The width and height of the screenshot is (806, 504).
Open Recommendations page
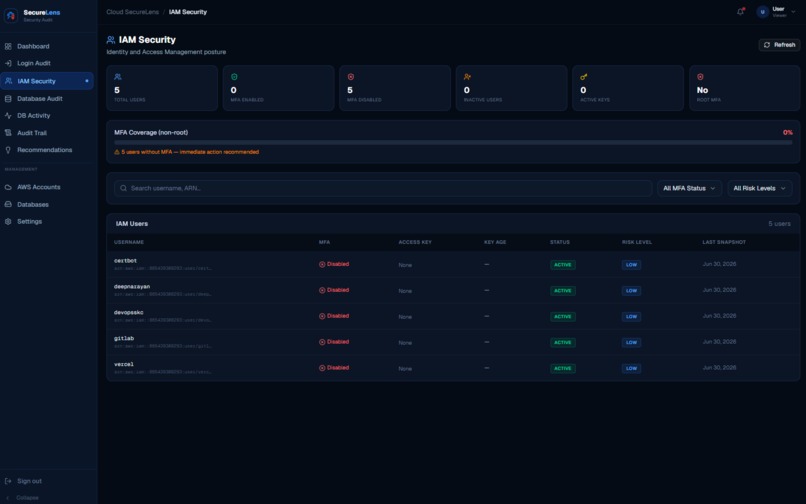47,150
